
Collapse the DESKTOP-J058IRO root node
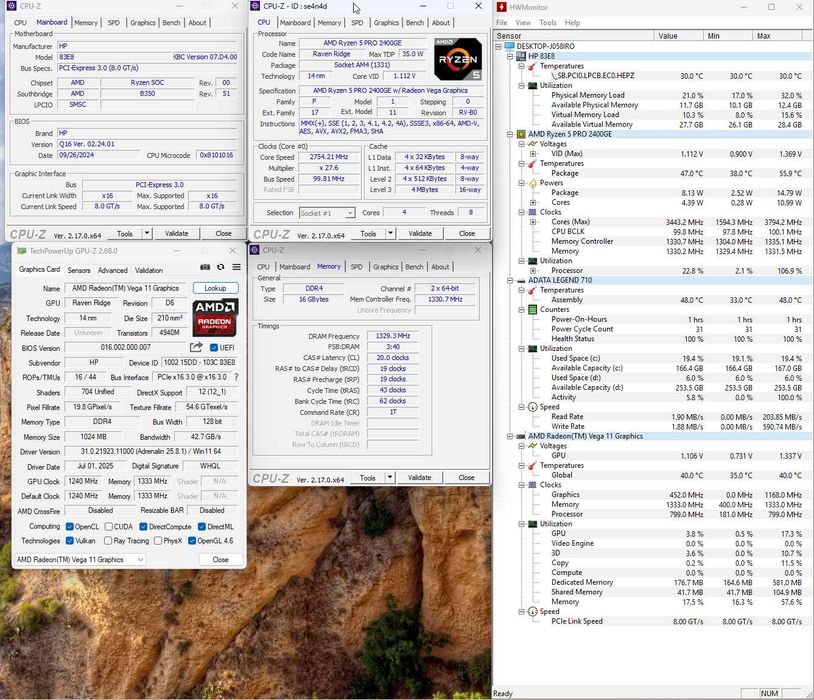pyautogui.click(x=498, y=46)
